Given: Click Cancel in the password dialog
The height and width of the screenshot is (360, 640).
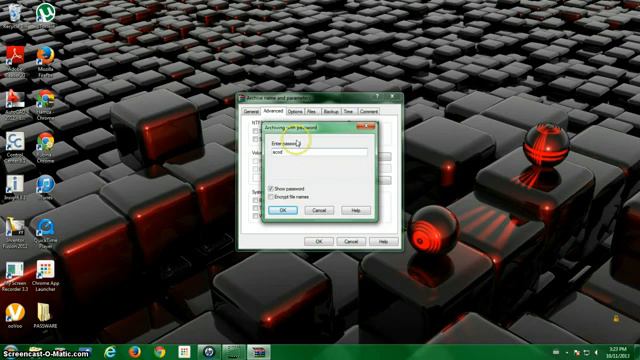Looking at the screenshot, I should 319,210.
